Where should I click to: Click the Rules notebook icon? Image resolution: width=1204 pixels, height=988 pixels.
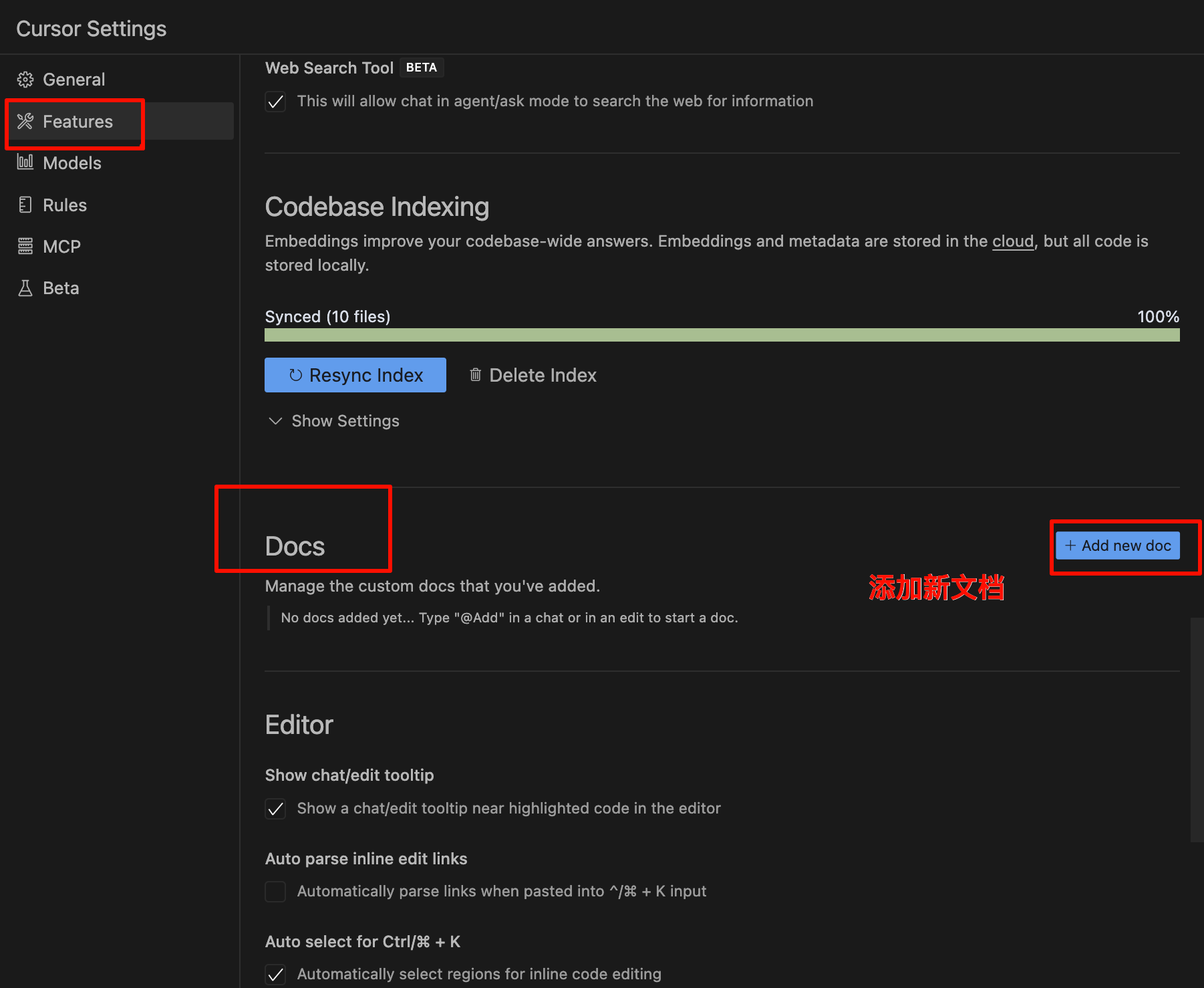point(25,205)
